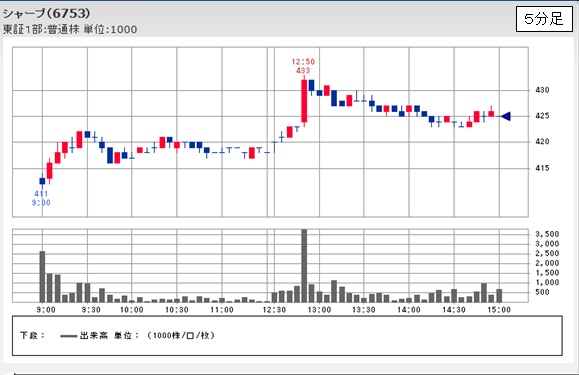
Task: Click the 9:30 time axis label
Action: point(91,310)
